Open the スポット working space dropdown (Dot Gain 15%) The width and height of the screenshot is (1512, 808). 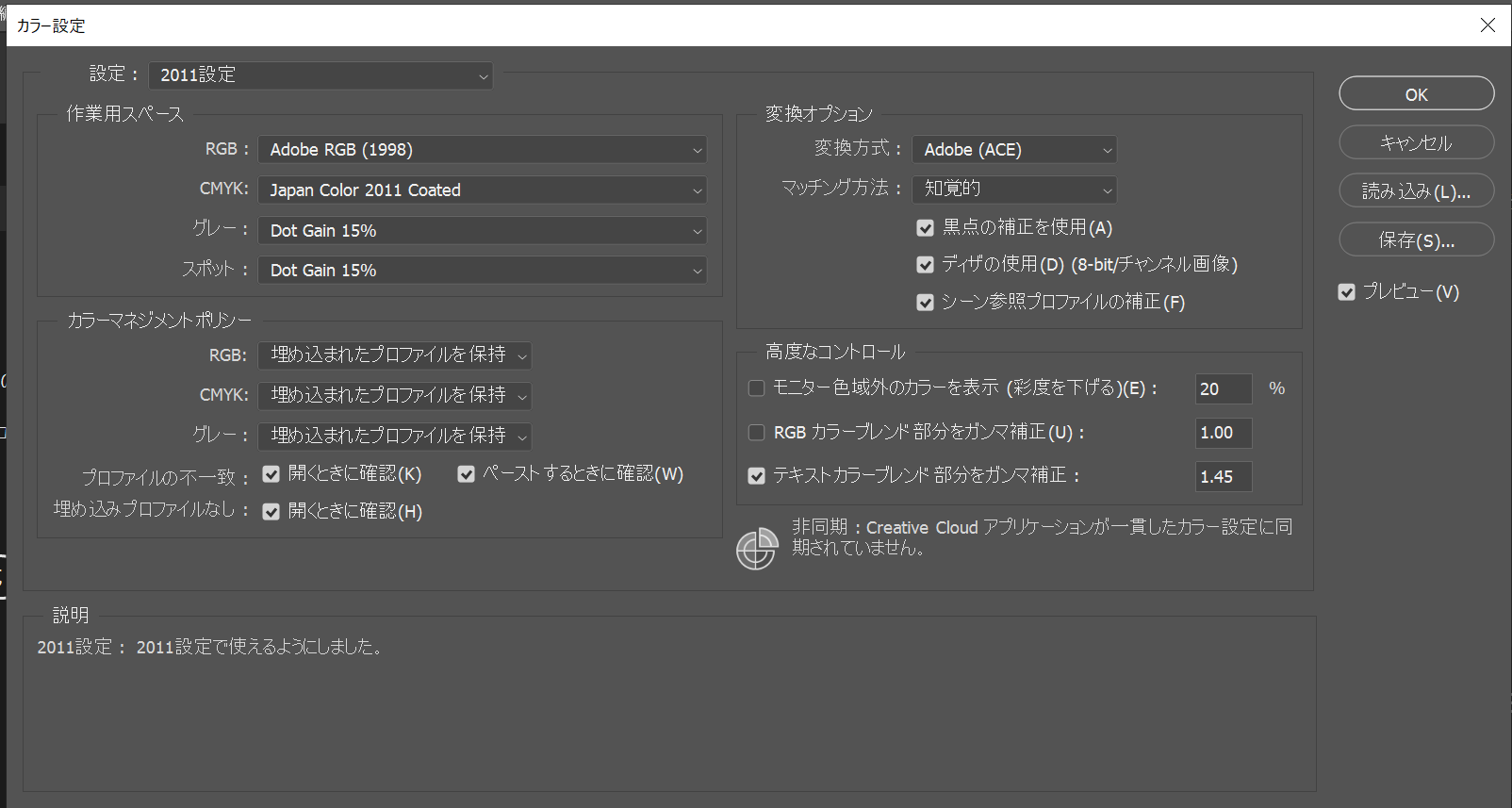[483, 271]
